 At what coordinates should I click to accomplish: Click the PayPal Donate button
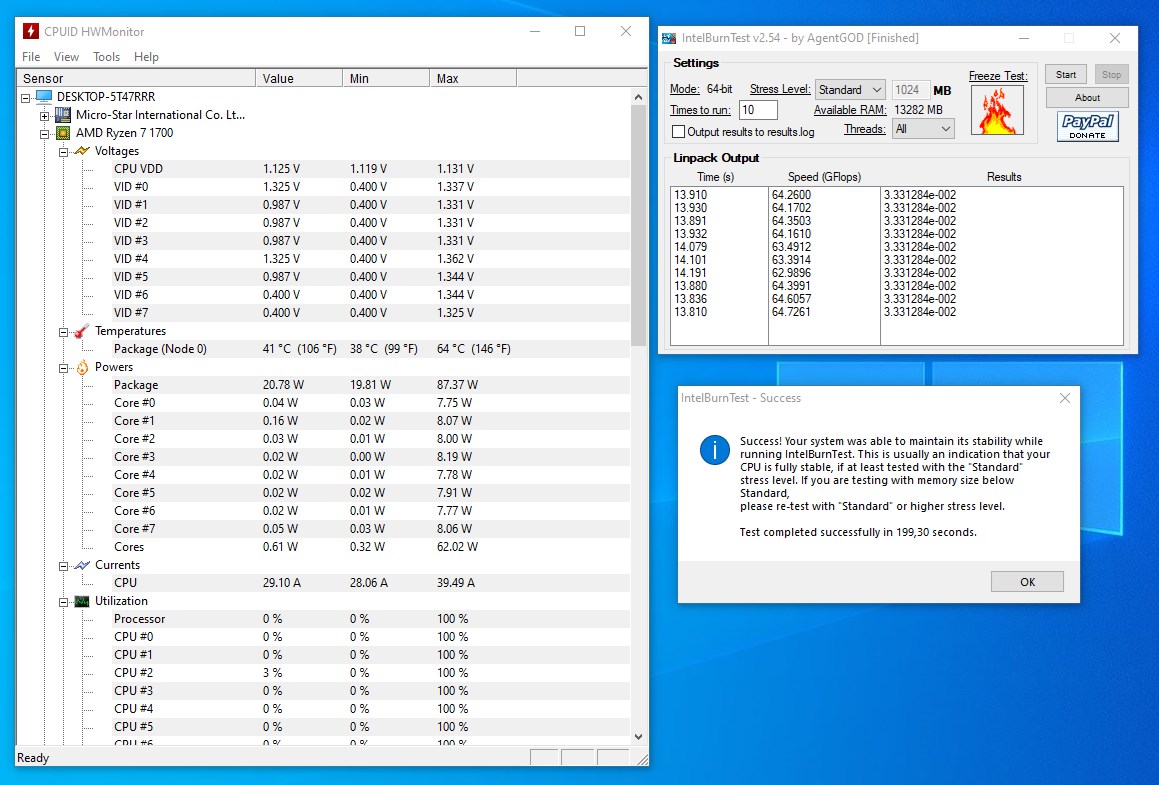coord(1087,126)
